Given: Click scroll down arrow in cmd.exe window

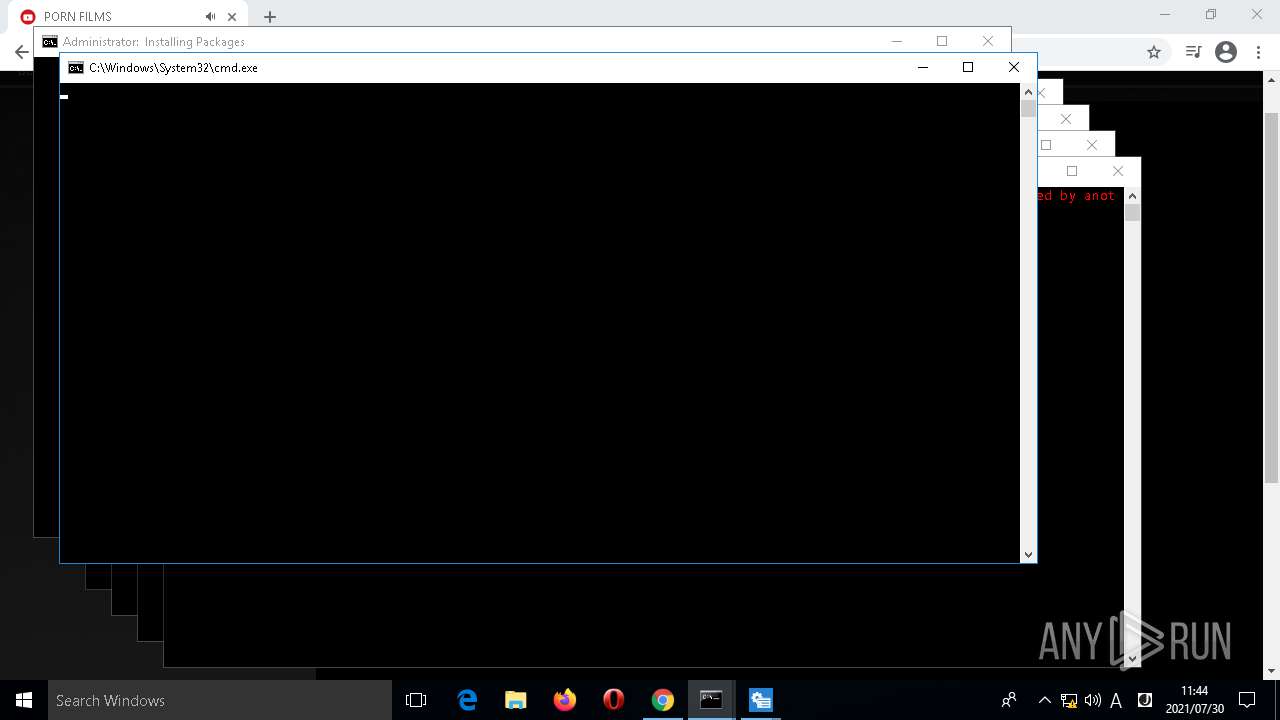Looking at the screenshot, I should (x=1028, y=554).
